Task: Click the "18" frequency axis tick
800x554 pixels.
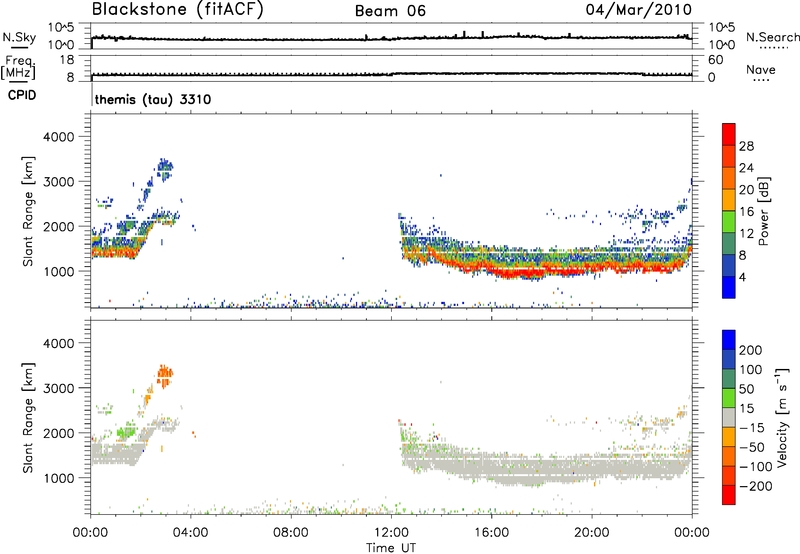Action: click(x=67, y=60)
